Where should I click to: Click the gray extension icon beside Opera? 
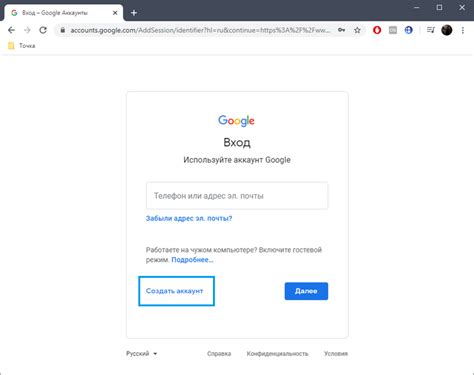point(393,30)
